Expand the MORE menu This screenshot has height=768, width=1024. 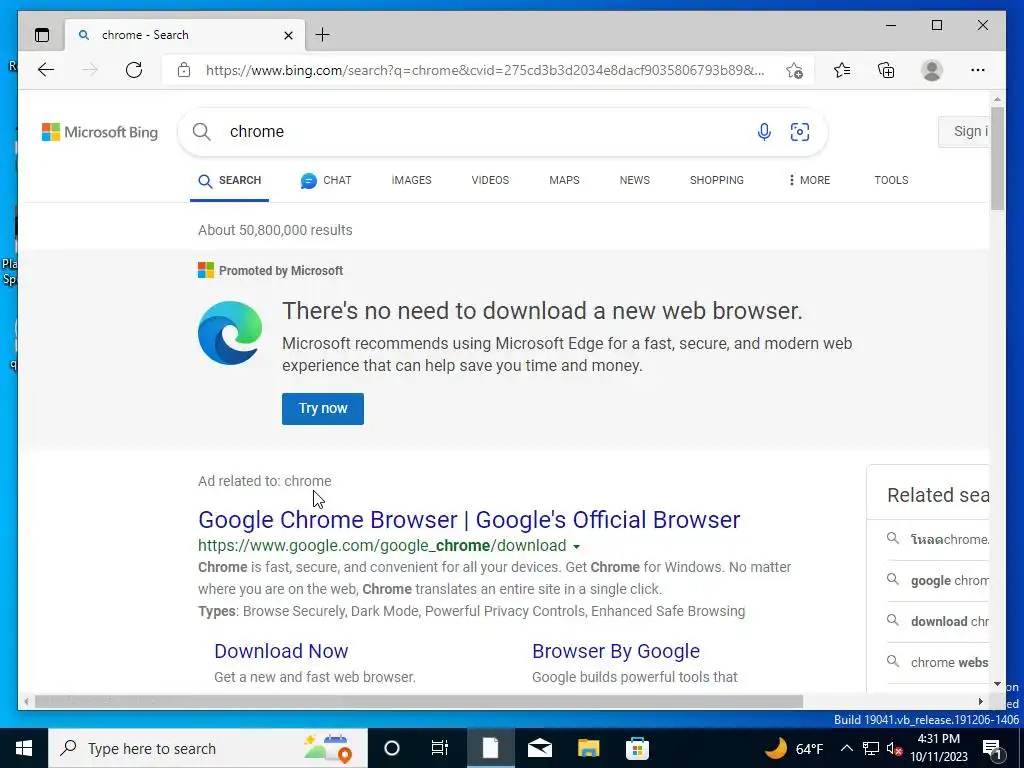tap(809, 180)
